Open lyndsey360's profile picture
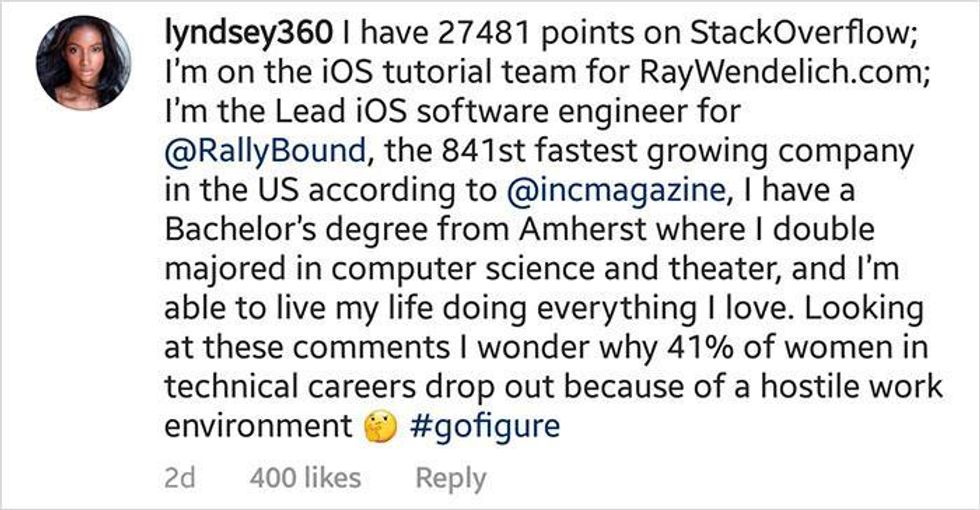This screenshot has height=510, width=980. point(84,63)
